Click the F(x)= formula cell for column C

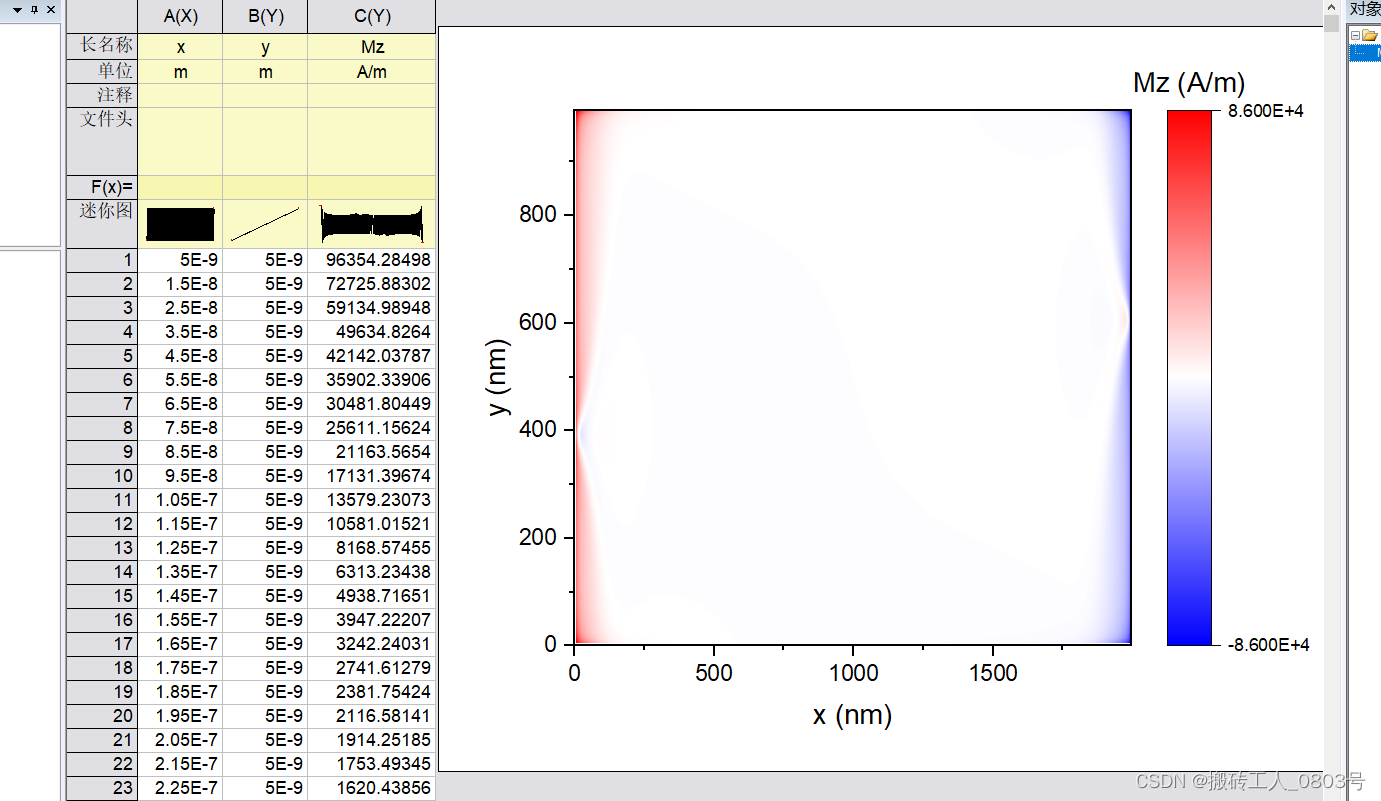click(371, 187)
